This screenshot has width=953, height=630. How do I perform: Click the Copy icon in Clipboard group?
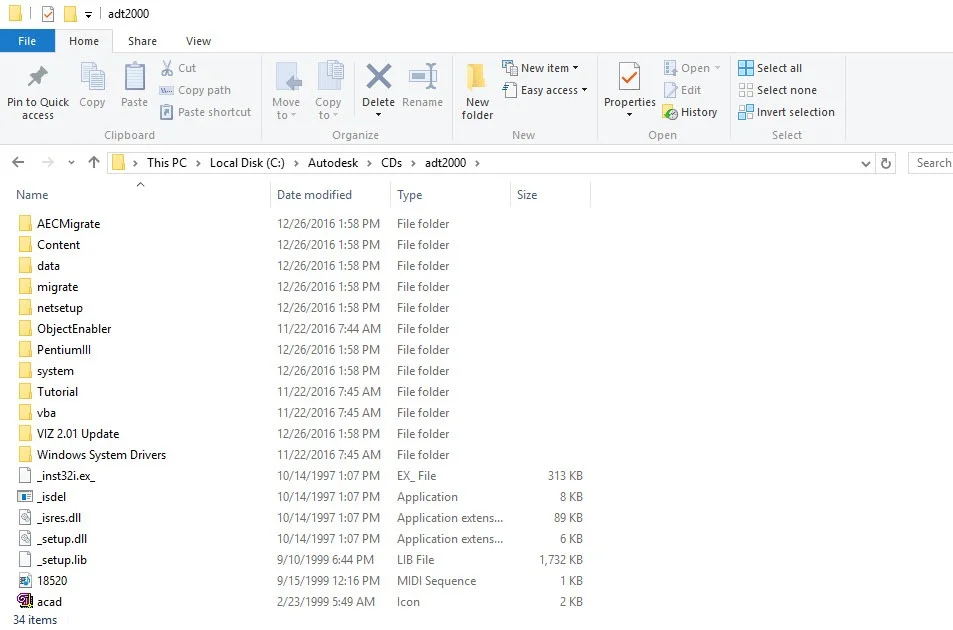click(92, 77)
